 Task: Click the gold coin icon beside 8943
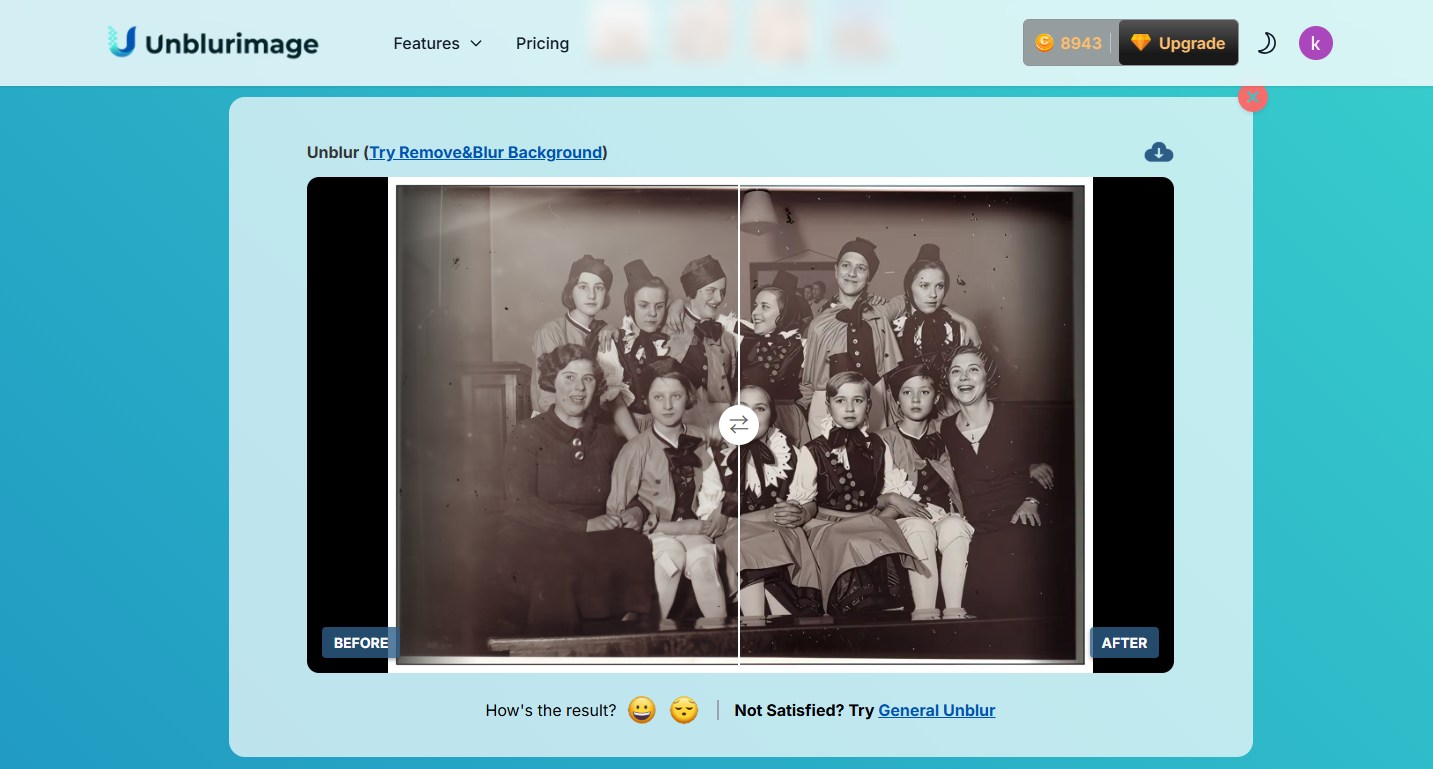1044,43
